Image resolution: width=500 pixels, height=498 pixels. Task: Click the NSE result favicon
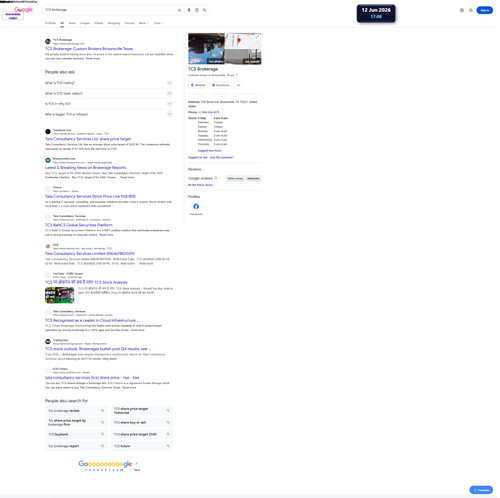click(x=48, y=246)
